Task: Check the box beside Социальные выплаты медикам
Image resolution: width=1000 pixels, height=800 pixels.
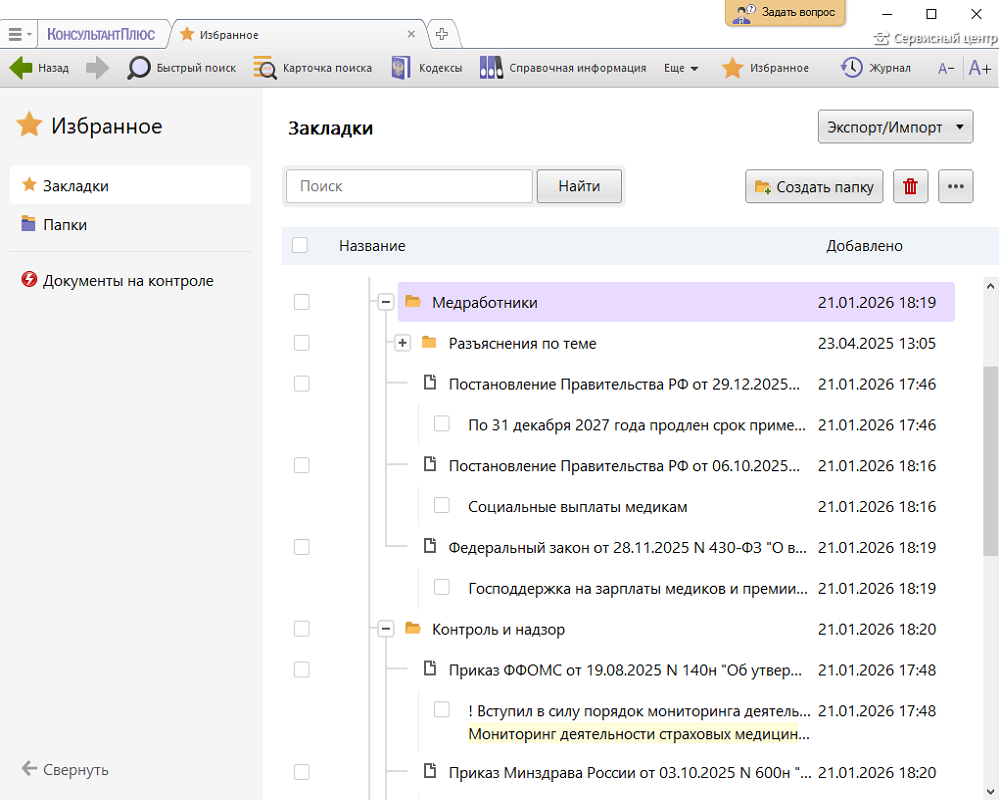Action: coord(442,506)
